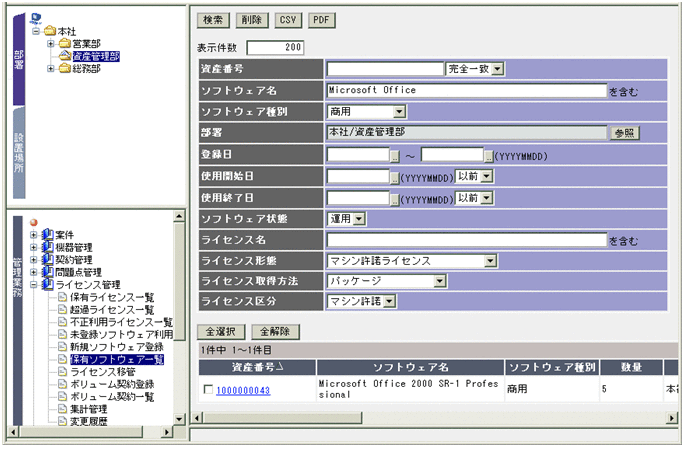Viewport: 685px width, 449px height.
Task: Collapse the 本社 tree node
Action: 36,31
